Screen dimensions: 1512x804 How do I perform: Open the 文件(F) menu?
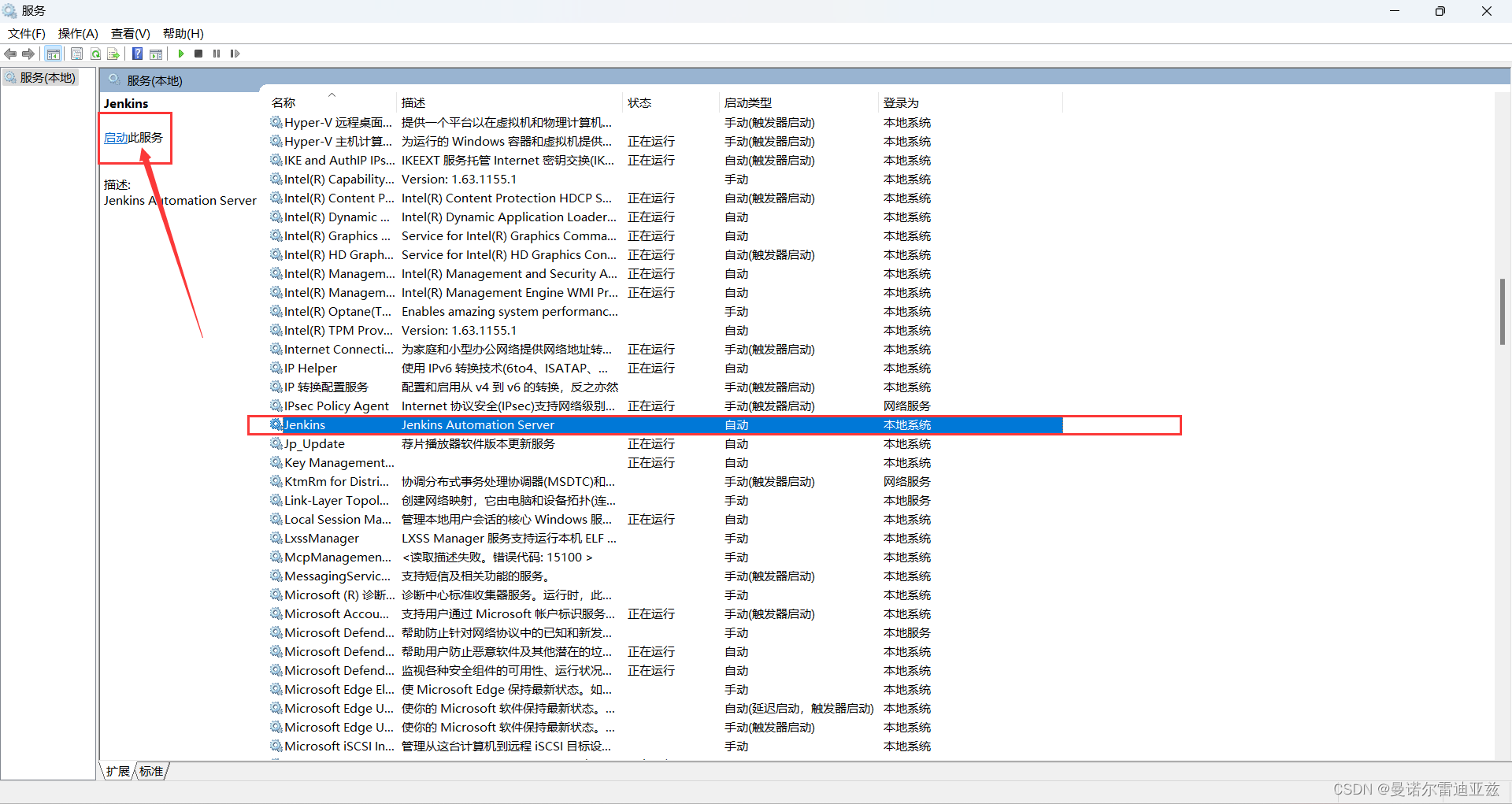(27, 33)
